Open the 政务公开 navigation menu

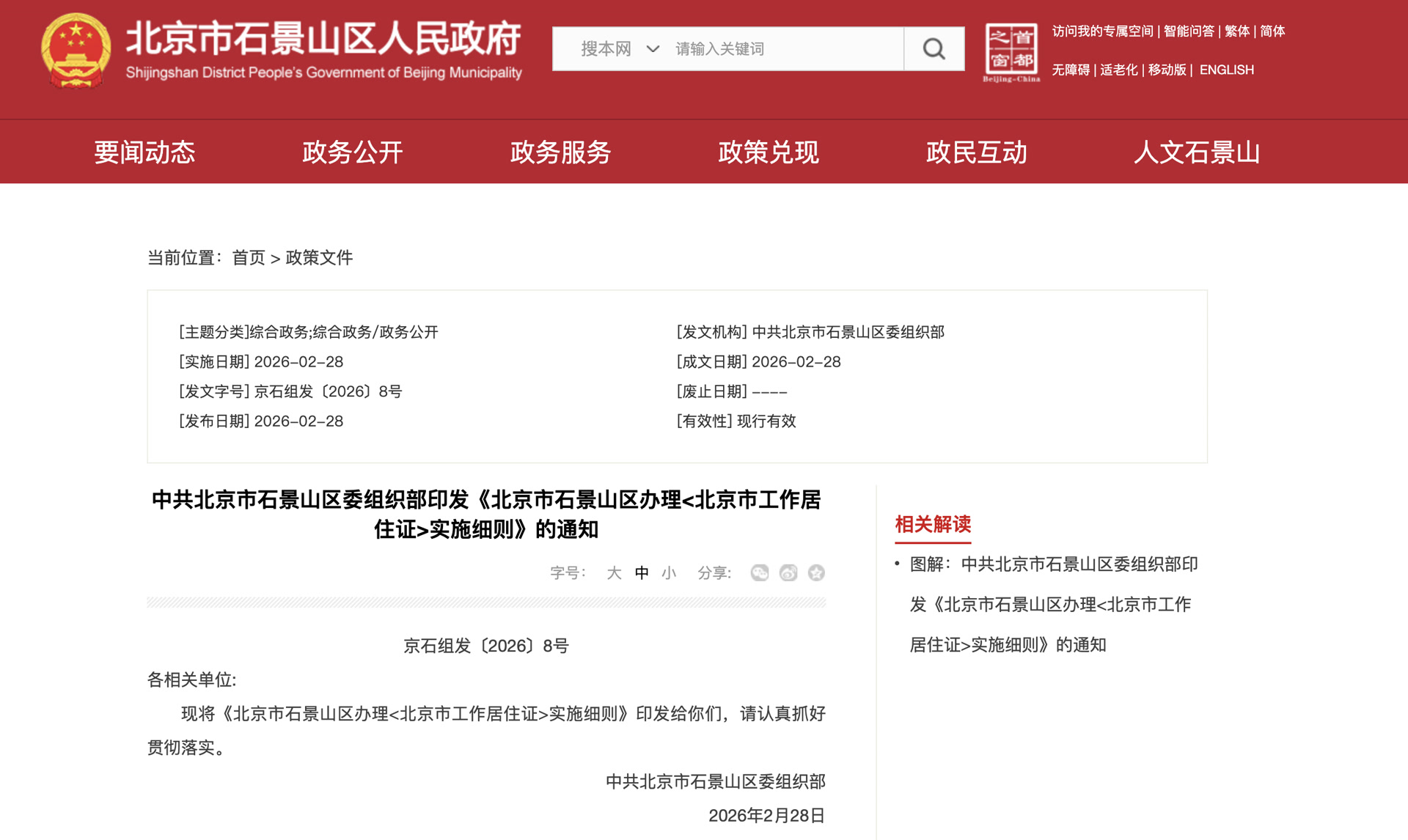352,152
